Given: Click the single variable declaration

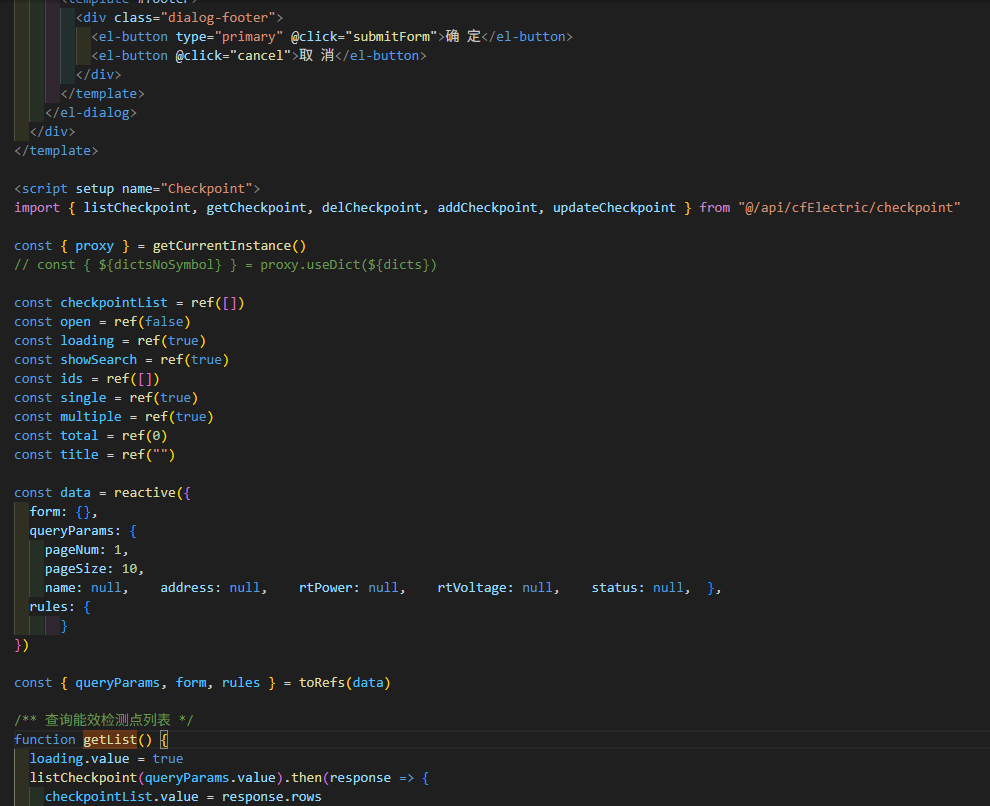Looking at the screenshot, I should (83, 398).
